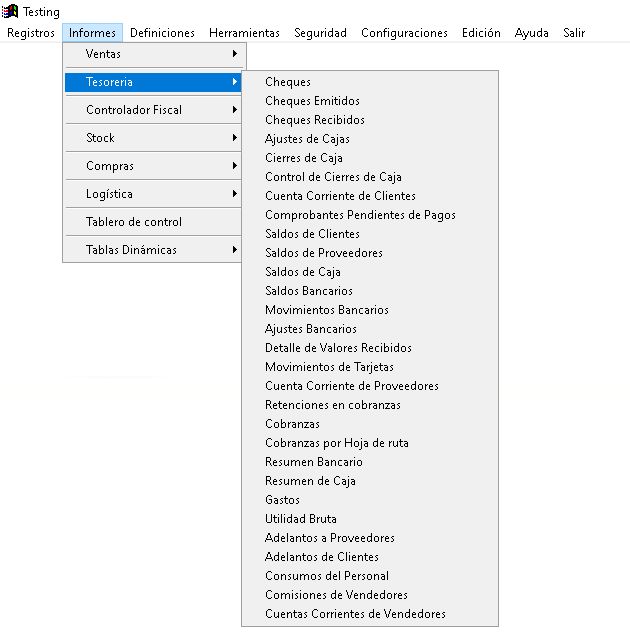This screenshot has width=630, height=632.
Task: Open the Definiciones menu
Action: (x=162, y=33)
